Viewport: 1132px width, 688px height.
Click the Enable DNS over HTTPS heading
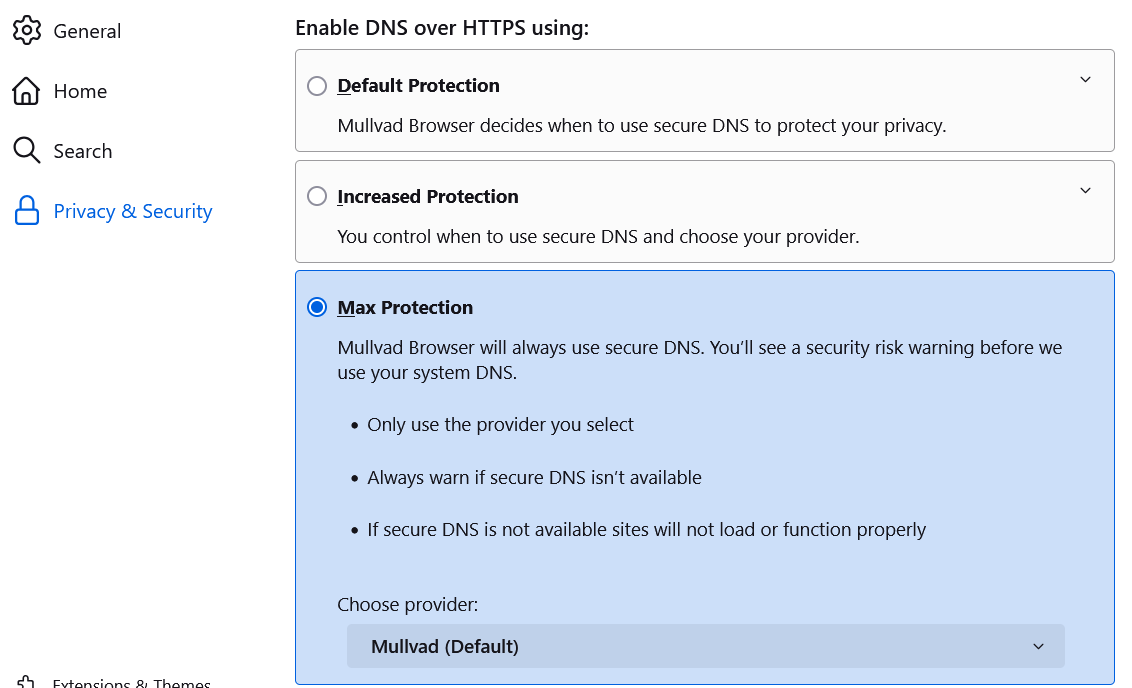click(442, 28)
